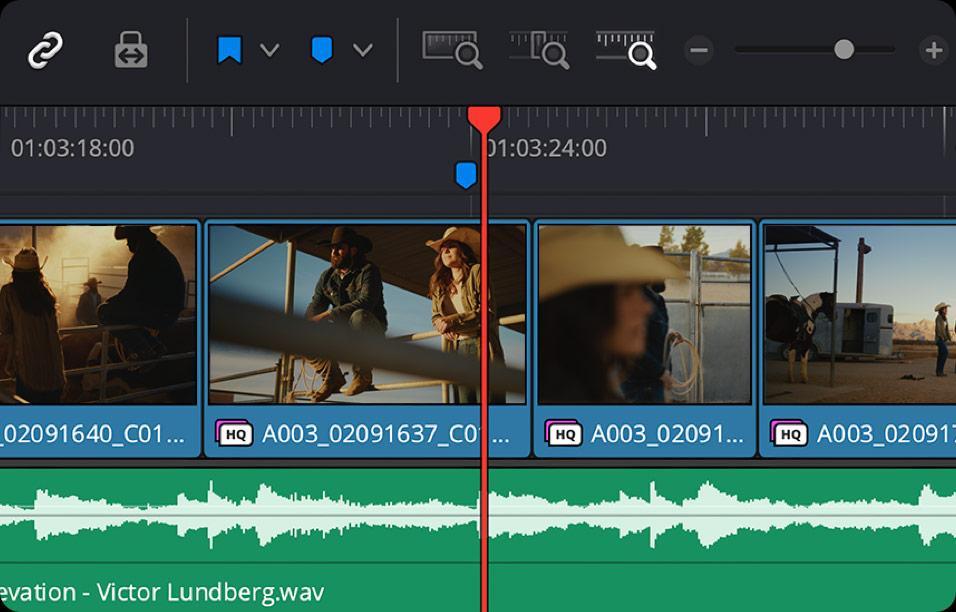Image resolution: width=956 pixels, height=612 pixels.
Task: Toggle the linked selection chain icon
Action: click(46, 51)
